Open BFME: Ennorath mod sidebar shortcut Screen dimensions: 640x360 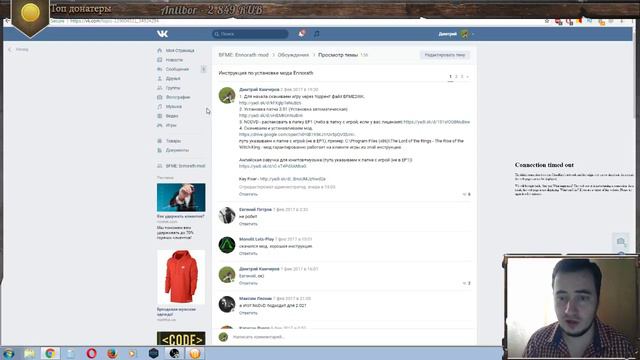point(185,166)
